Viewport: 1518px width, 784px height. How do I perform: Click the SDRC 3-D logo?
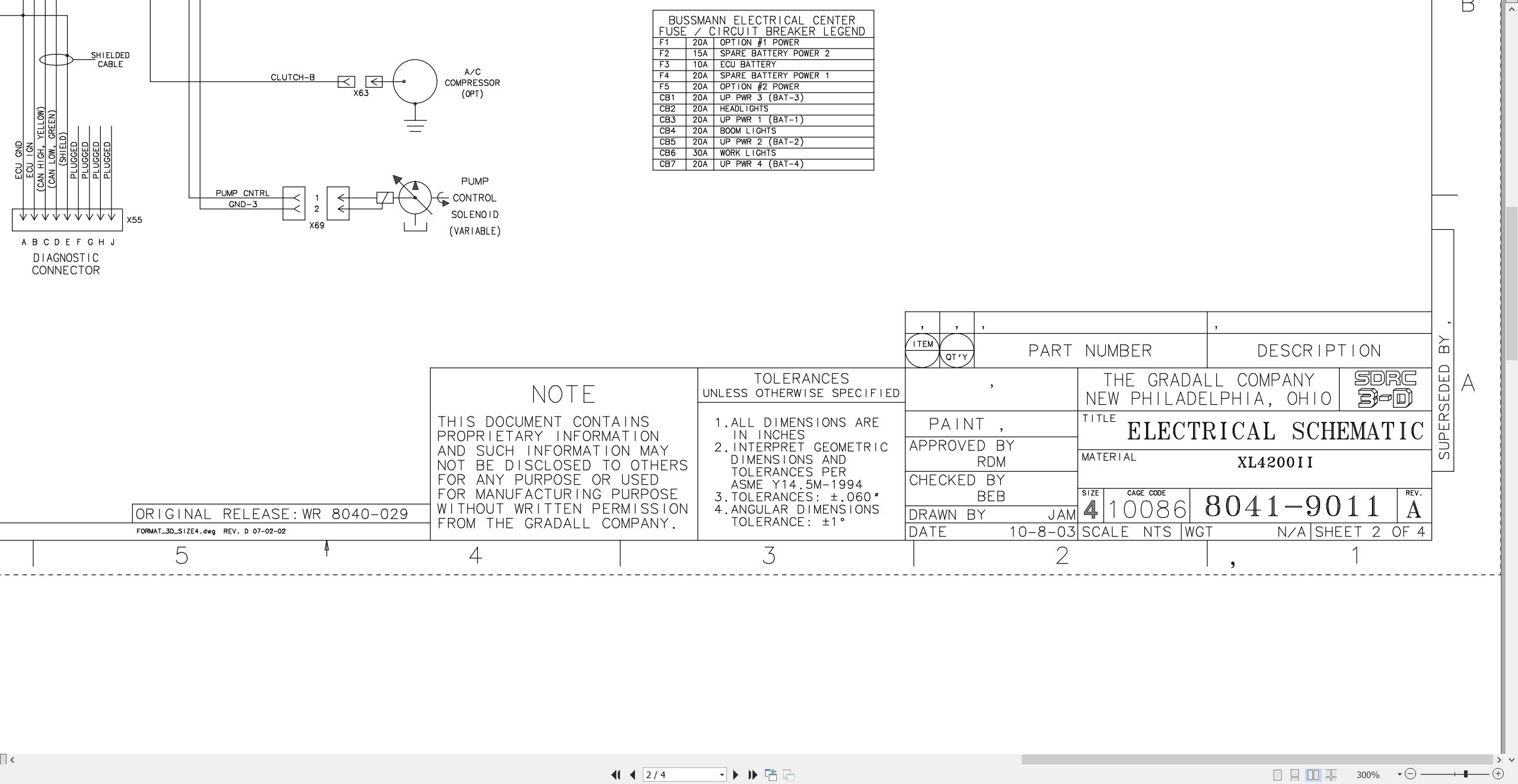tap(1386, 389)
